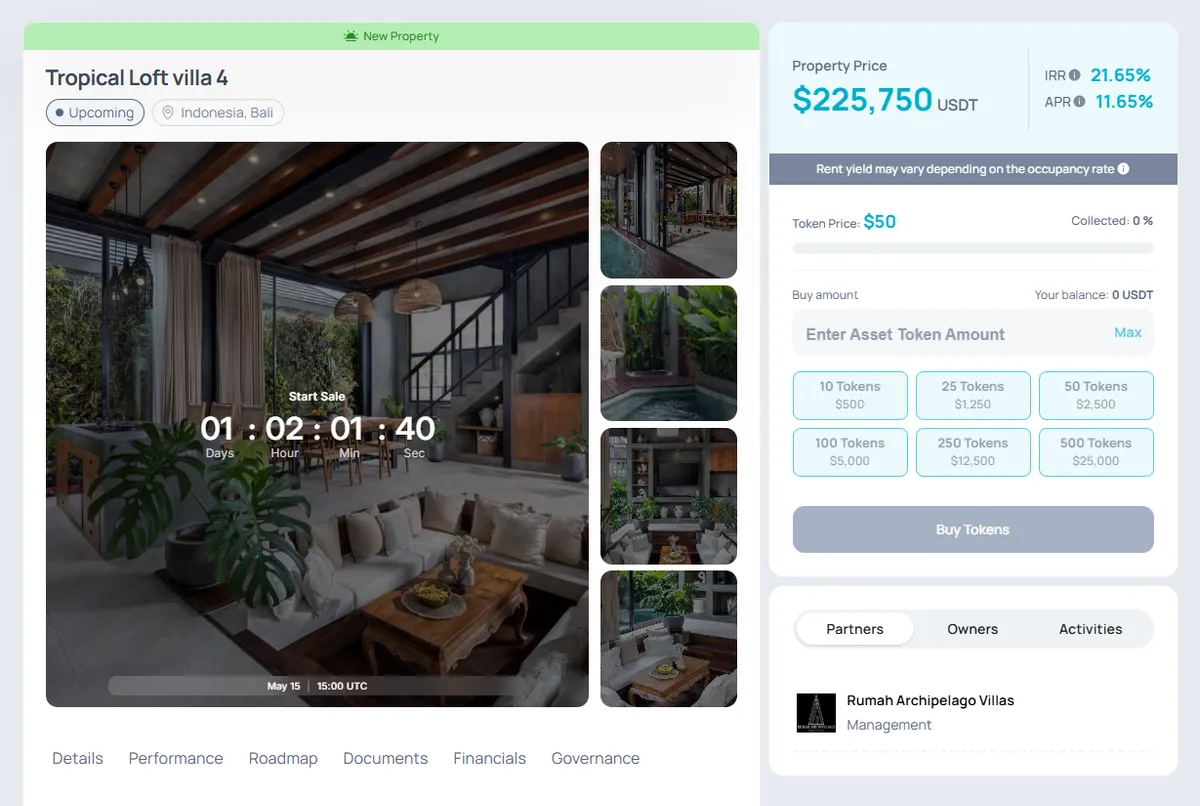Open the first pool view thumbnail
This screenshot has height=806, width=1200.
click(x=669, y=210)
